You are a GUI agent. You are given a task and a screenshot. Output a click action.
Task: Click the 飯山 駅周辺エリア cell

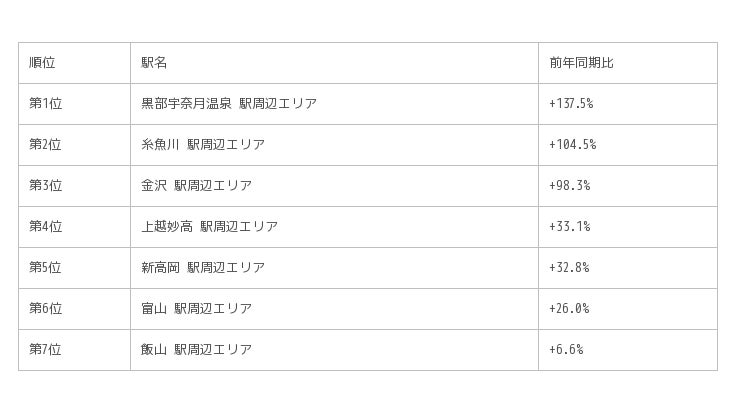pos(196,350)
